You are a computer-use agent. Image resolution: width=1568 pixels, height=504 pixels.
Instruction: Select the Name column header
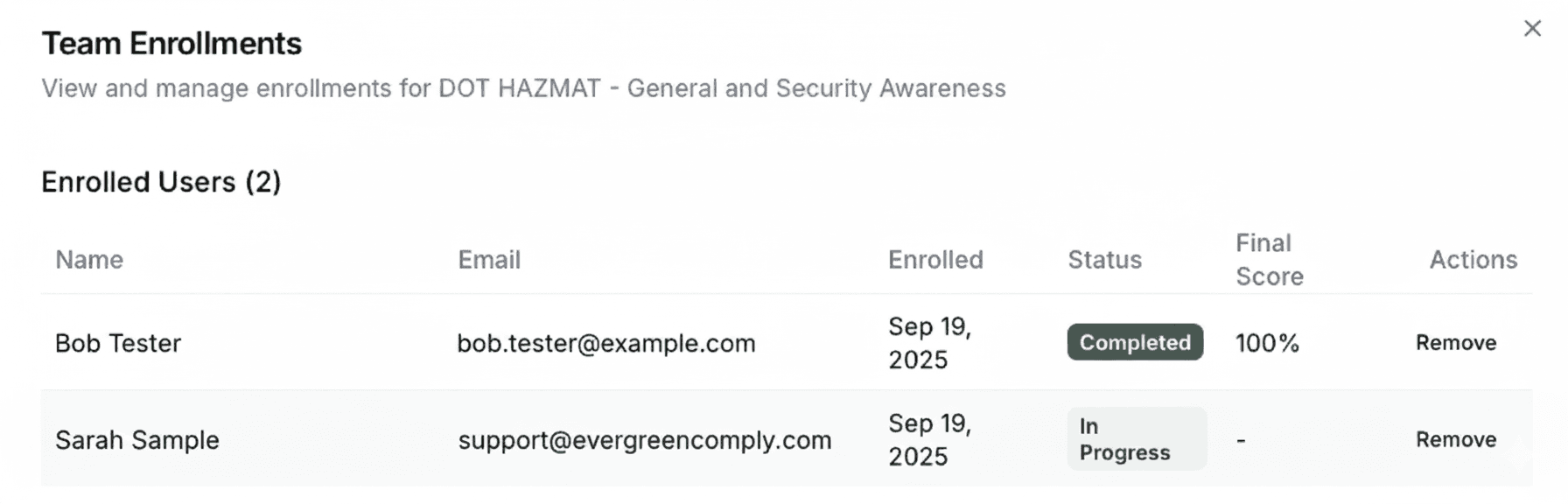click(x=89, y=260)
